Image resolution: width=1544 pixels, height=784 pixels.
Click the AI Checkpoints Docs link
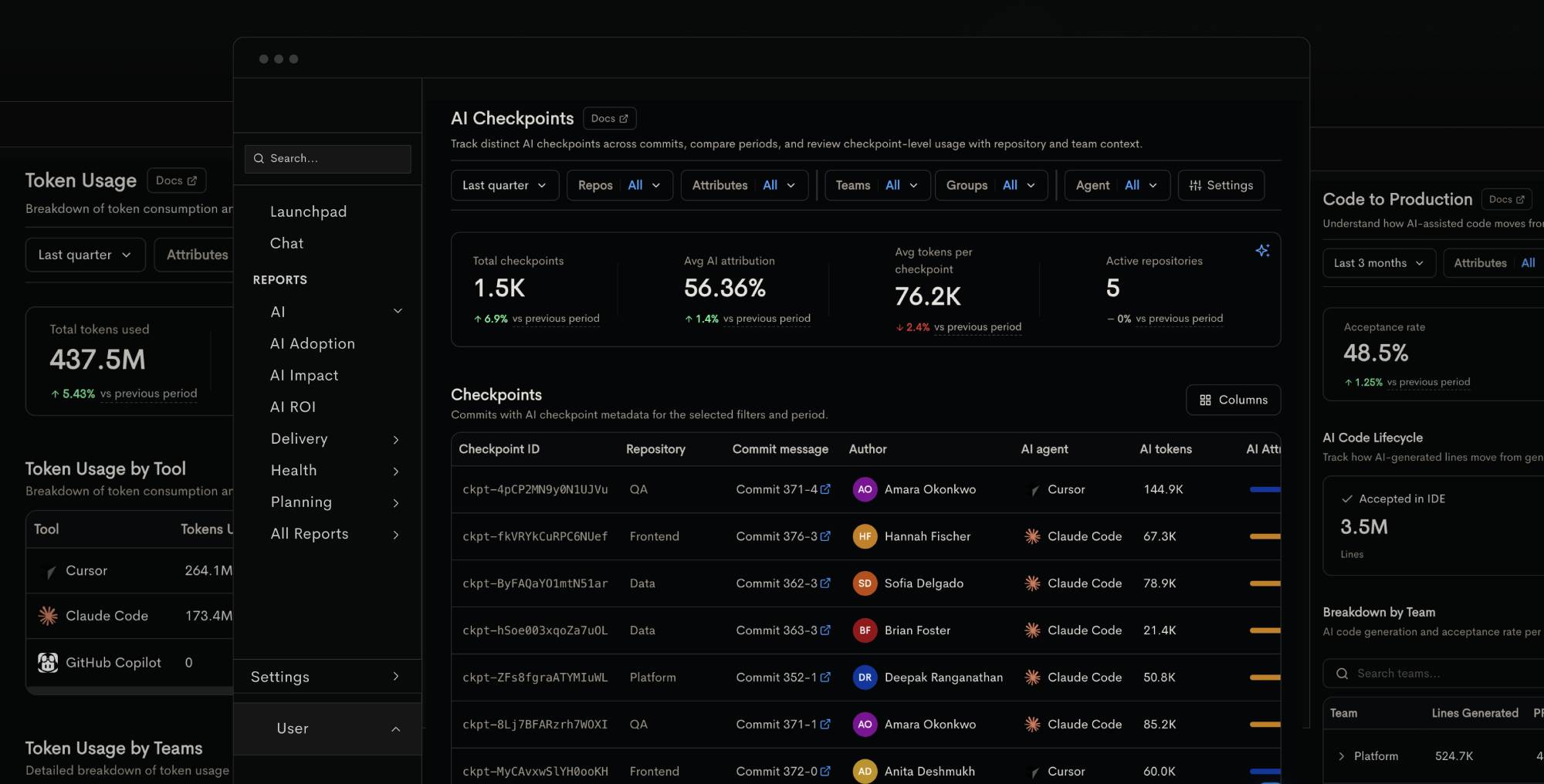[609, 118]
